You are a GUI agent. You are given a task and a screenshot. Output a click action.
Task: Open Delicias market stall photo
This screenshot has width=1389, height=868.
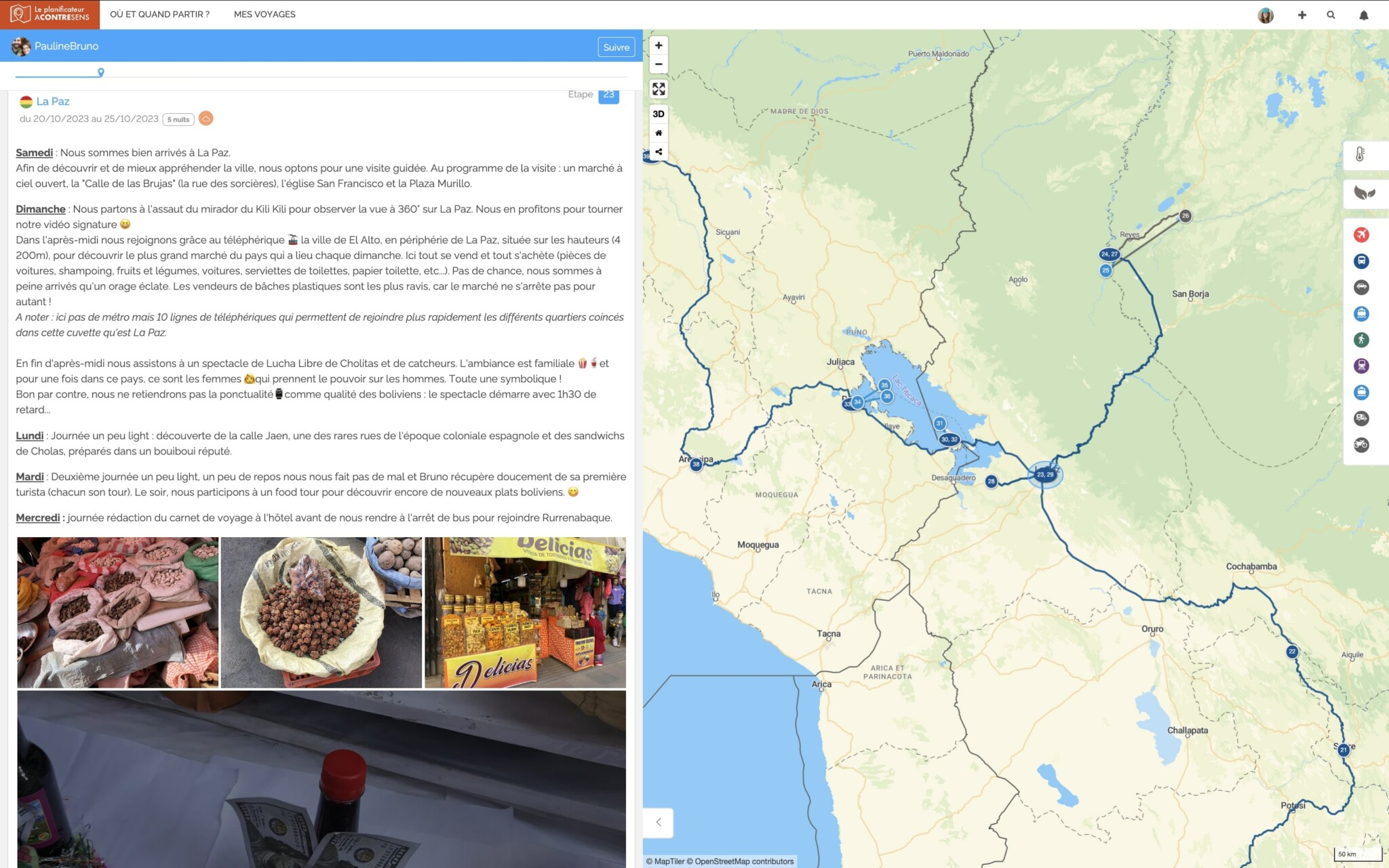point(525,612)
